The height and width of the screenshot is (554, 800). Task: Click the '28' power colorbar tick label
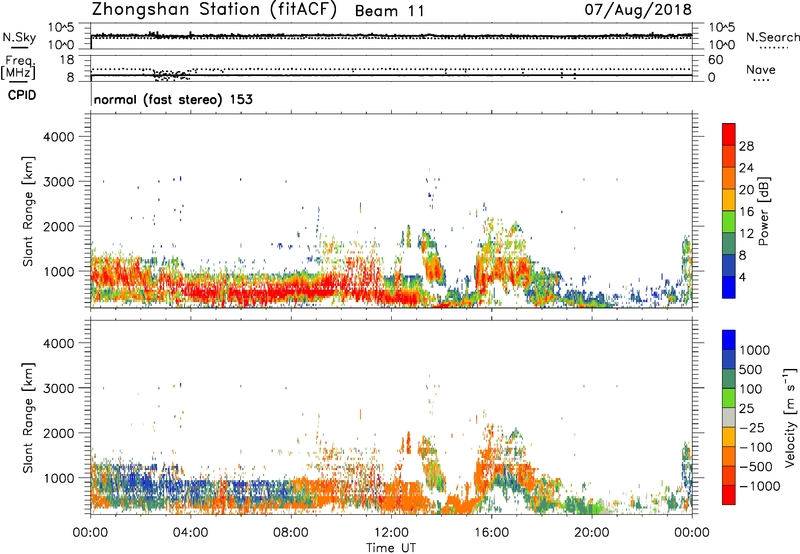[746, 146]
